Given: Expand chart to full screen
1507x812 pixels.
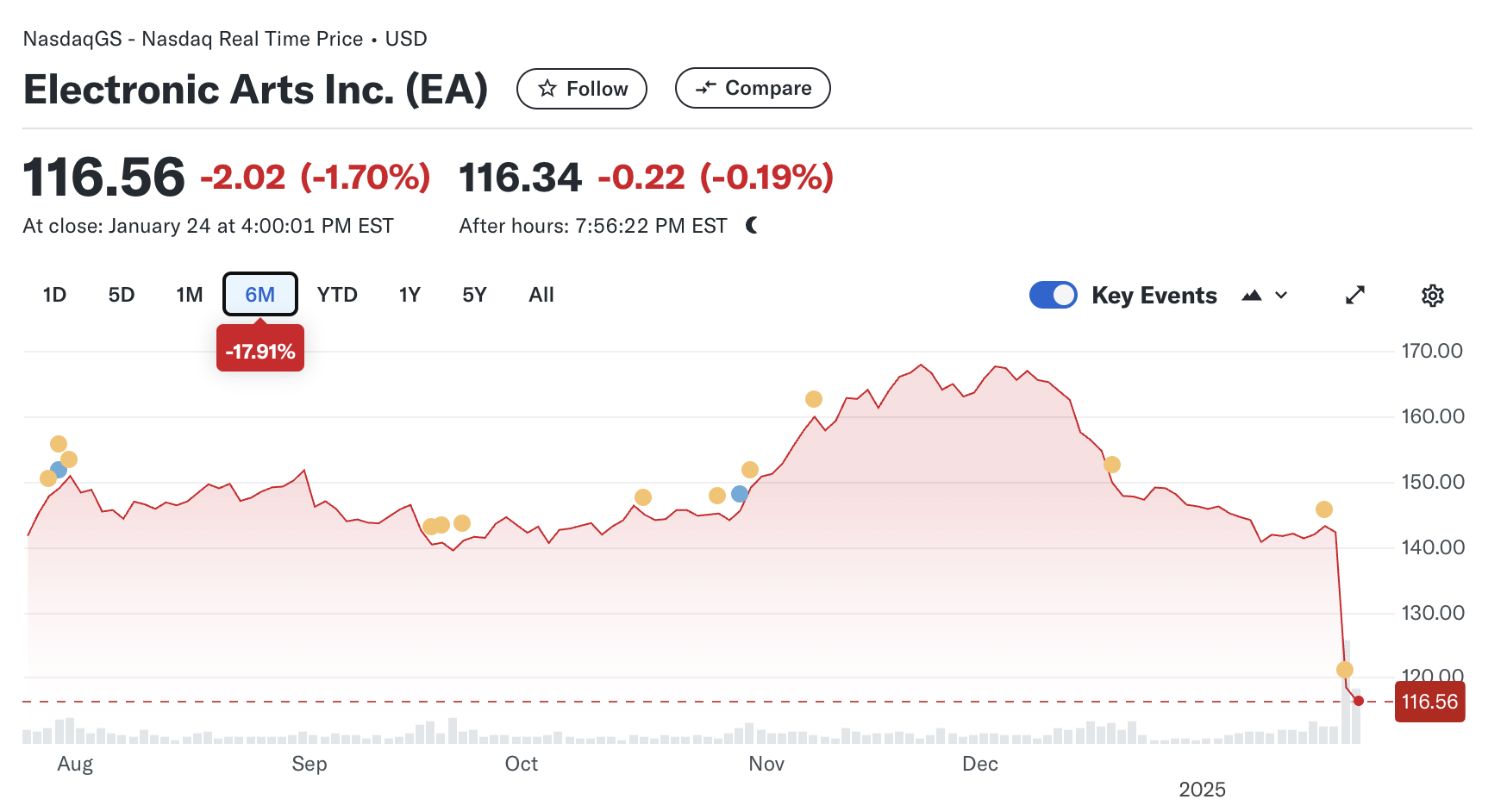Looking at the screenshot, I should [x=1355, y=296].
